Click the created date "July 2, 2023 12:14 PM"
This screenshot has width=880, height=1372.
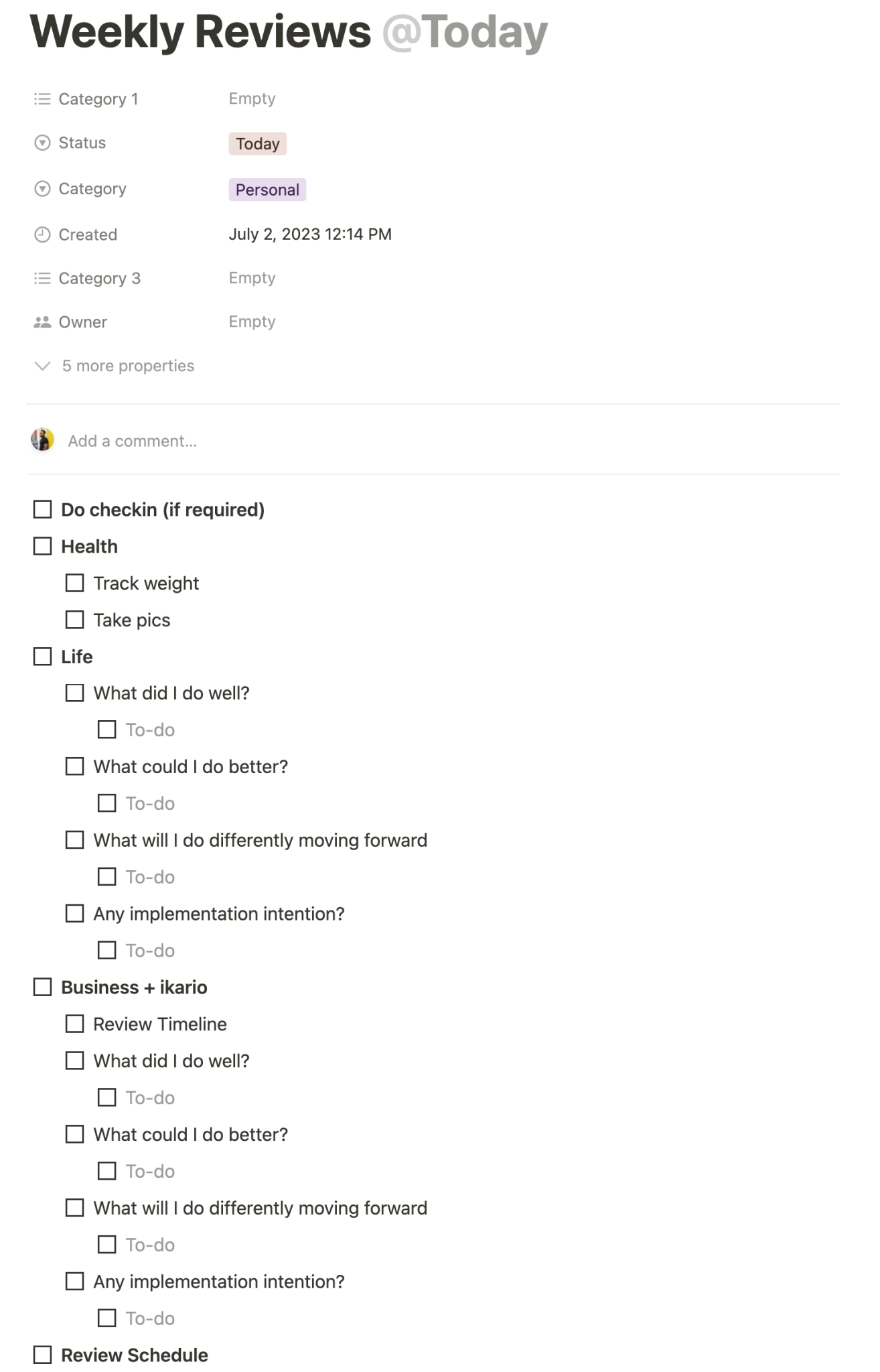tap(310, 234)
